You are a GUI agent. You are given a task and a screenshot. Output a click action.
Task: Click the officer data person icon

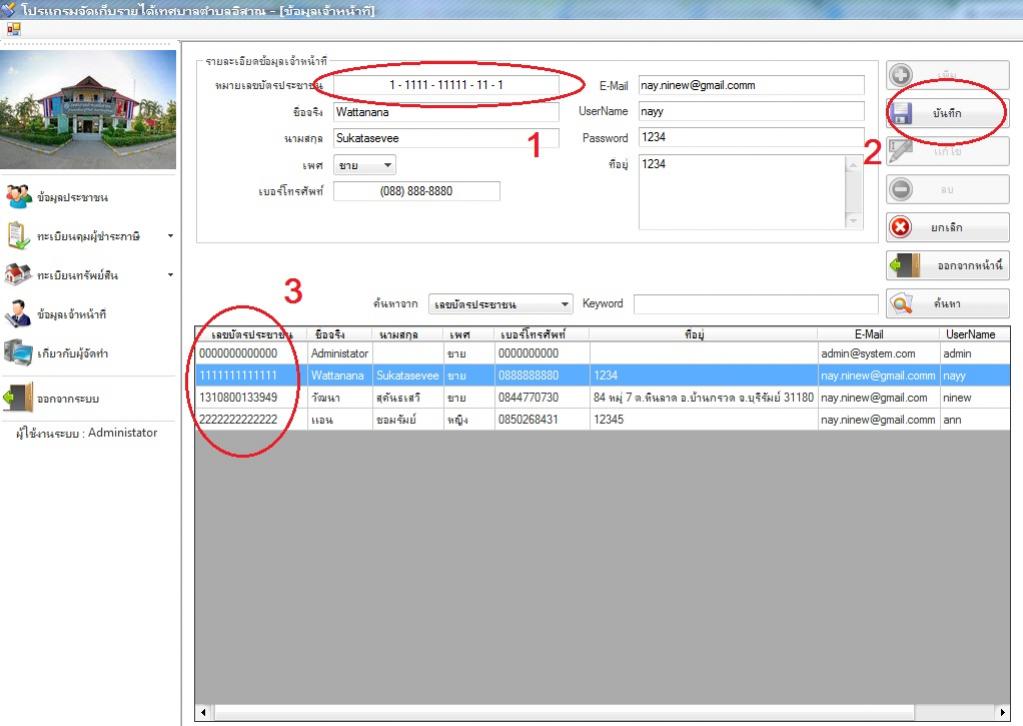tap(20, 314)
